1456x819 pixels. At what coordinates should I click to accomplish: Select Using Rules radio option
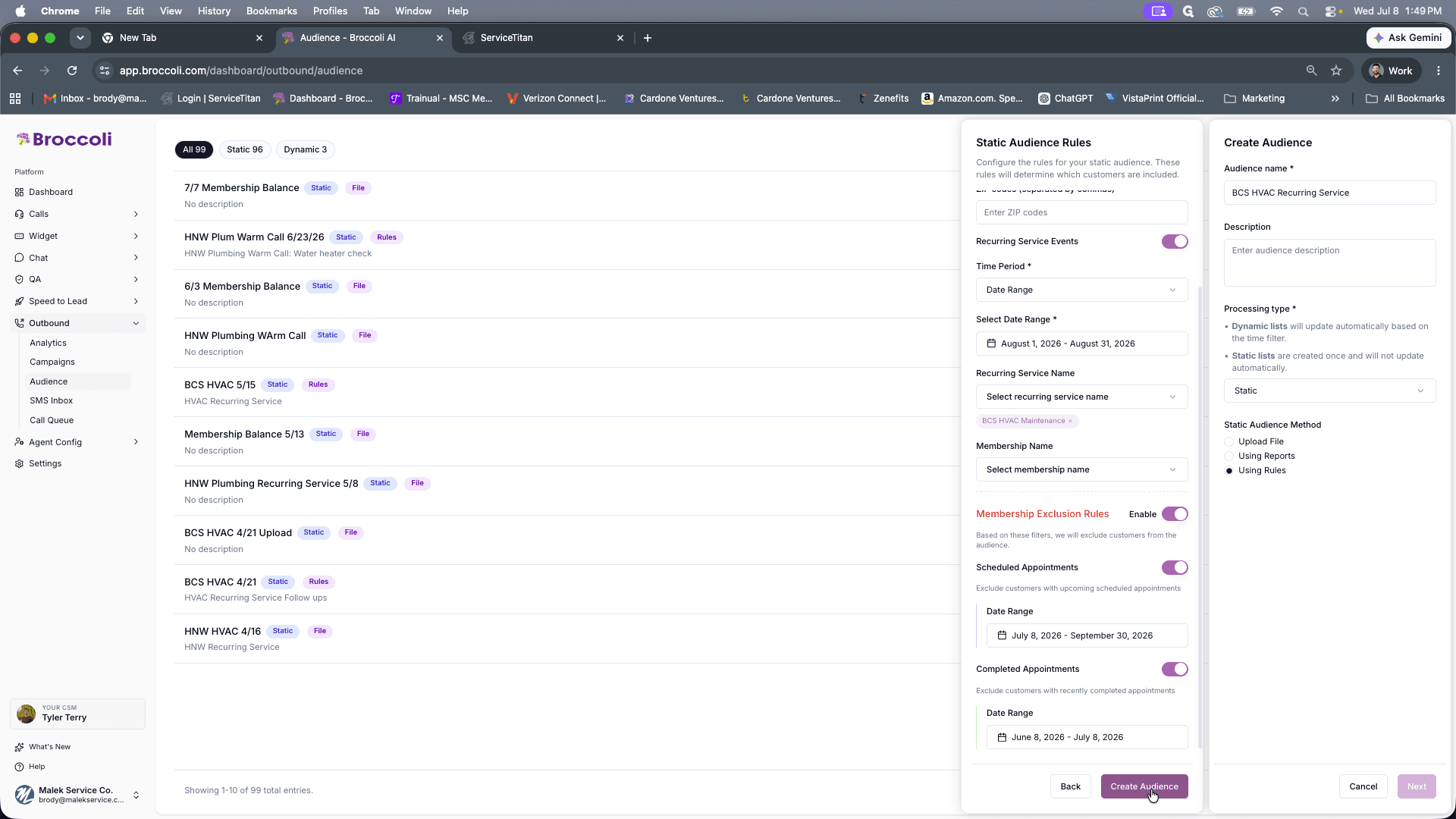(x=1229, y=470)
